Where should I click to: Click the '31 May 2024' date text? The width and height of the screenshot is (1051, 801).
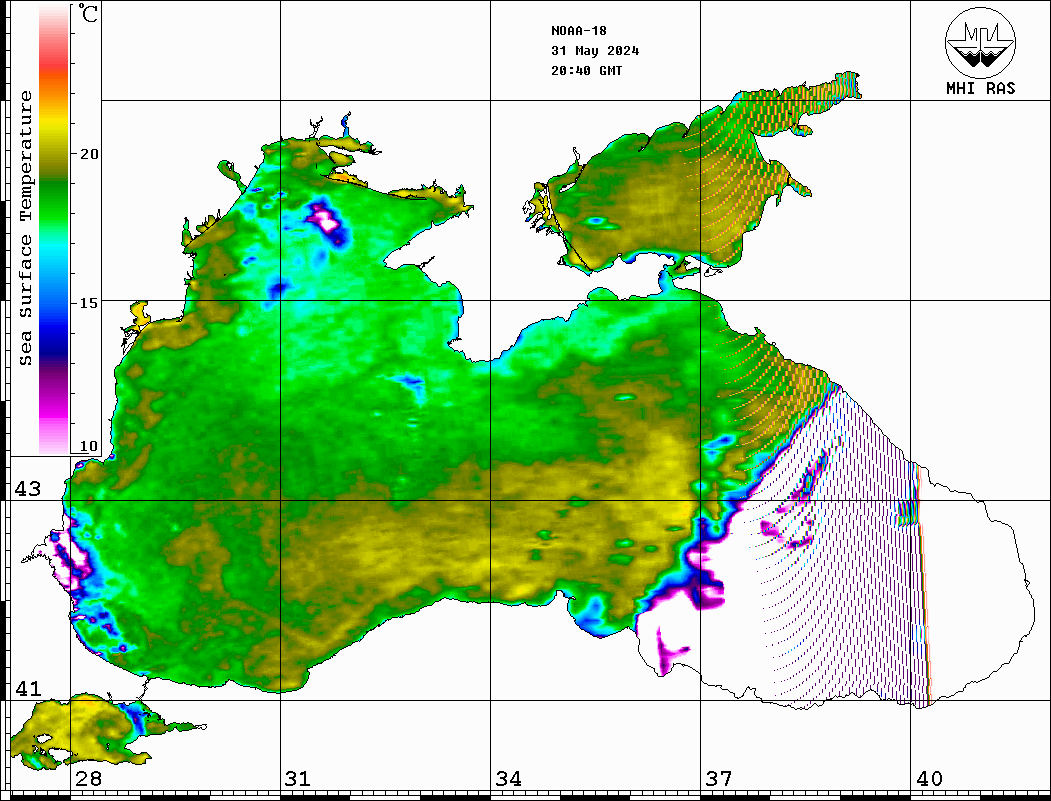pyautogui.click(x=595, y=51)
